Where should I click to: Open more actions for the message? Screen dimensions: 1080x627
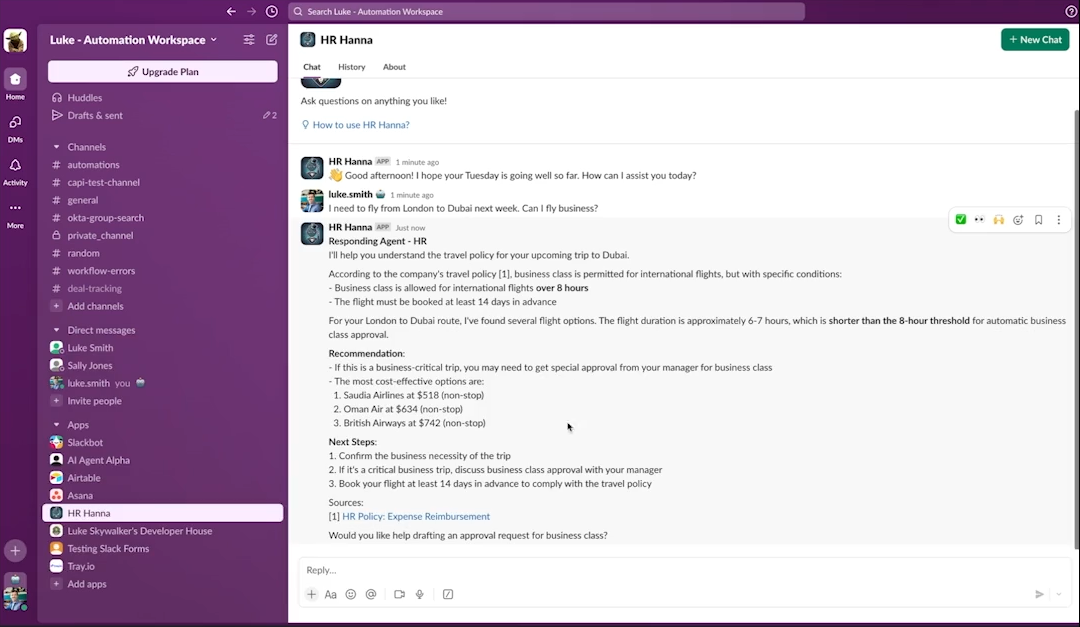(1059, 220)
